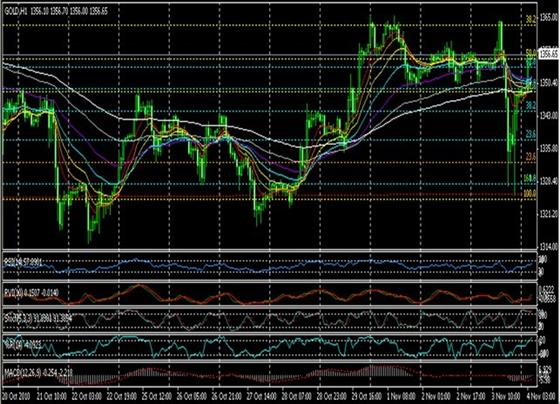The width and height of the screenshot is (560, 404).
Task: Select the MACD(12,26,9) indicator label
Action: tap(39, 373)
